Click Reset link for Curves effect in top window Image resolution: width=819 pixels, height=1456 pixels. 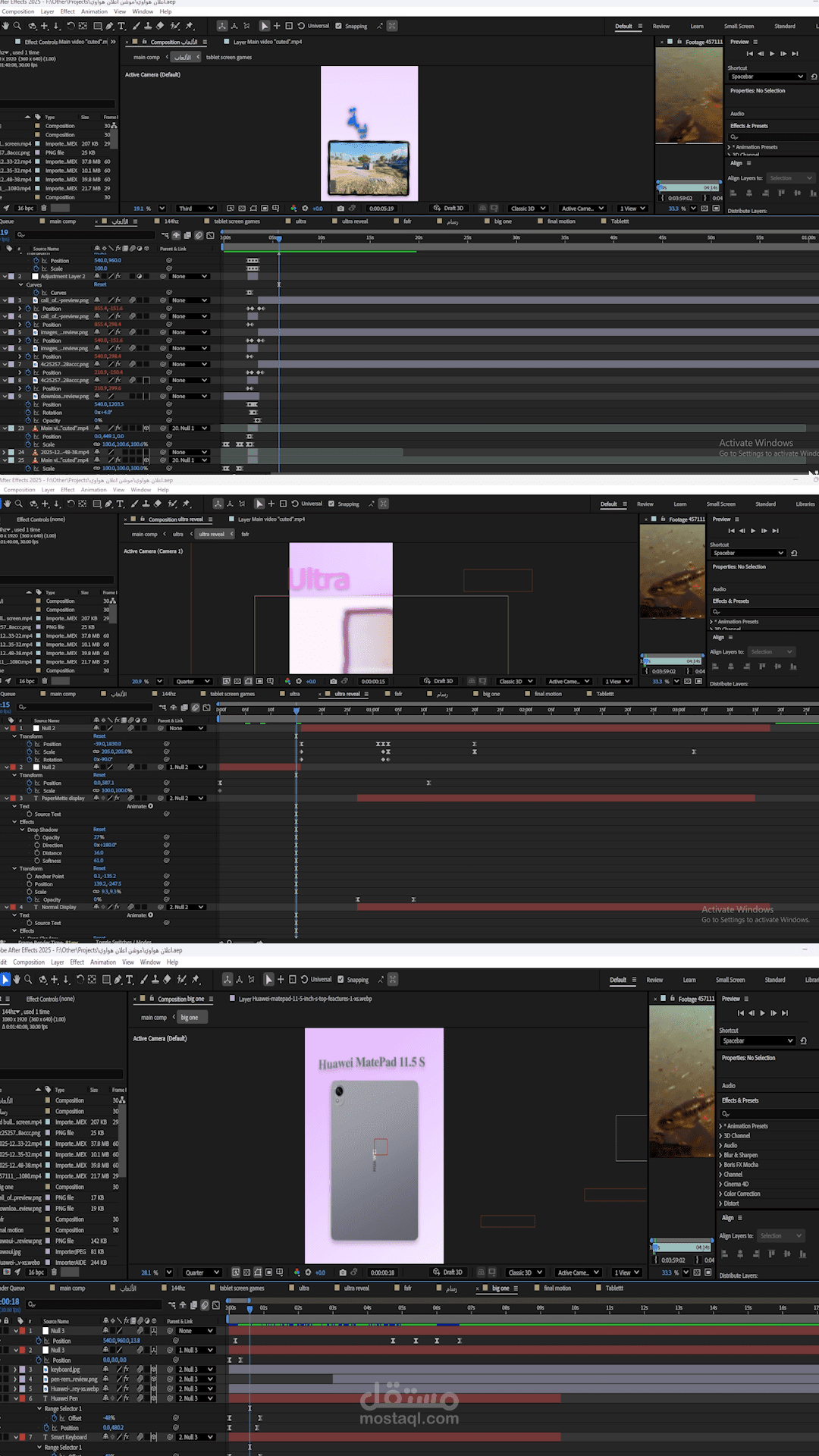100,285
